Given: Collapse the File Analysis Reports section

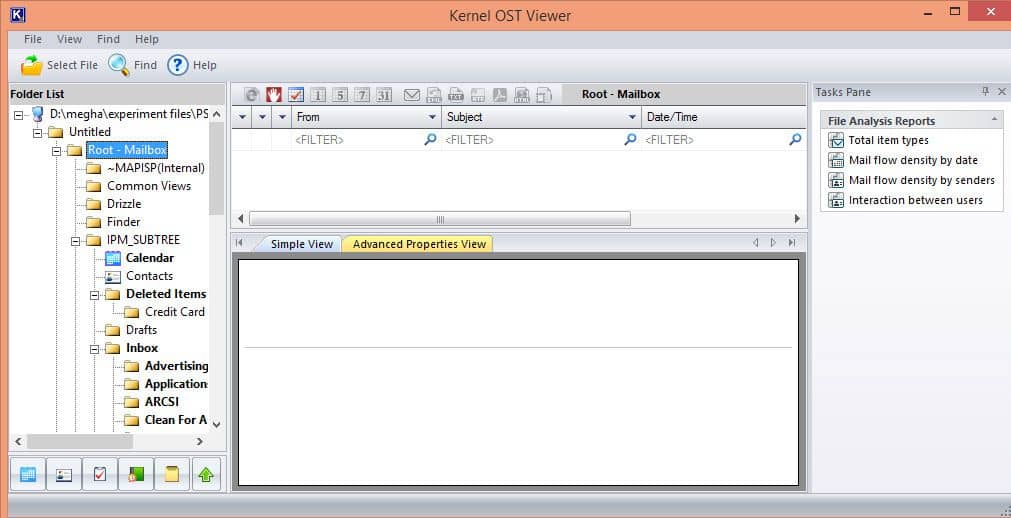Looking at the screenshot, I should 994,120.
